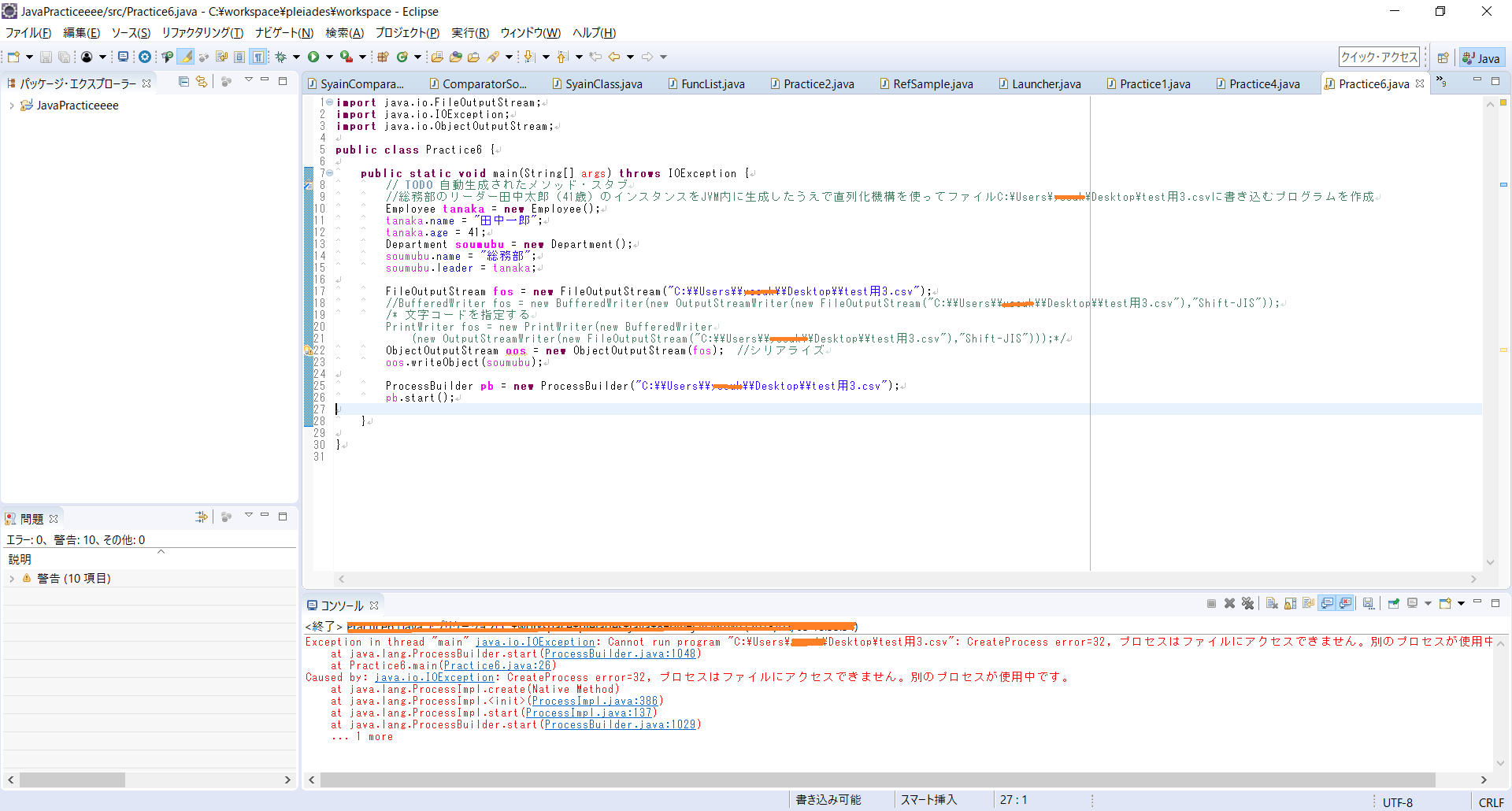1512x811 pixels.
Task: Click Remove All Terminated Launches in console
Action: coord(1248,604)
